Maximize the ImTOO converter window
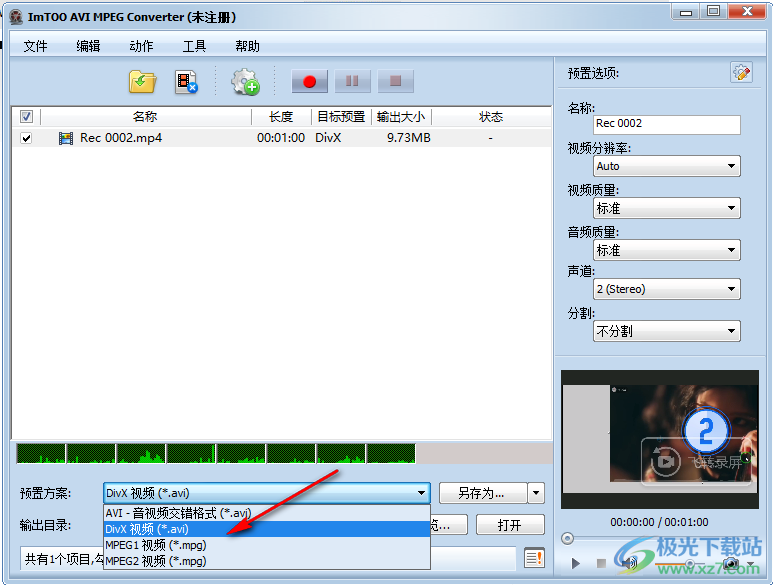The height and width of the screenshot is (585, 773). coord(713,12)
